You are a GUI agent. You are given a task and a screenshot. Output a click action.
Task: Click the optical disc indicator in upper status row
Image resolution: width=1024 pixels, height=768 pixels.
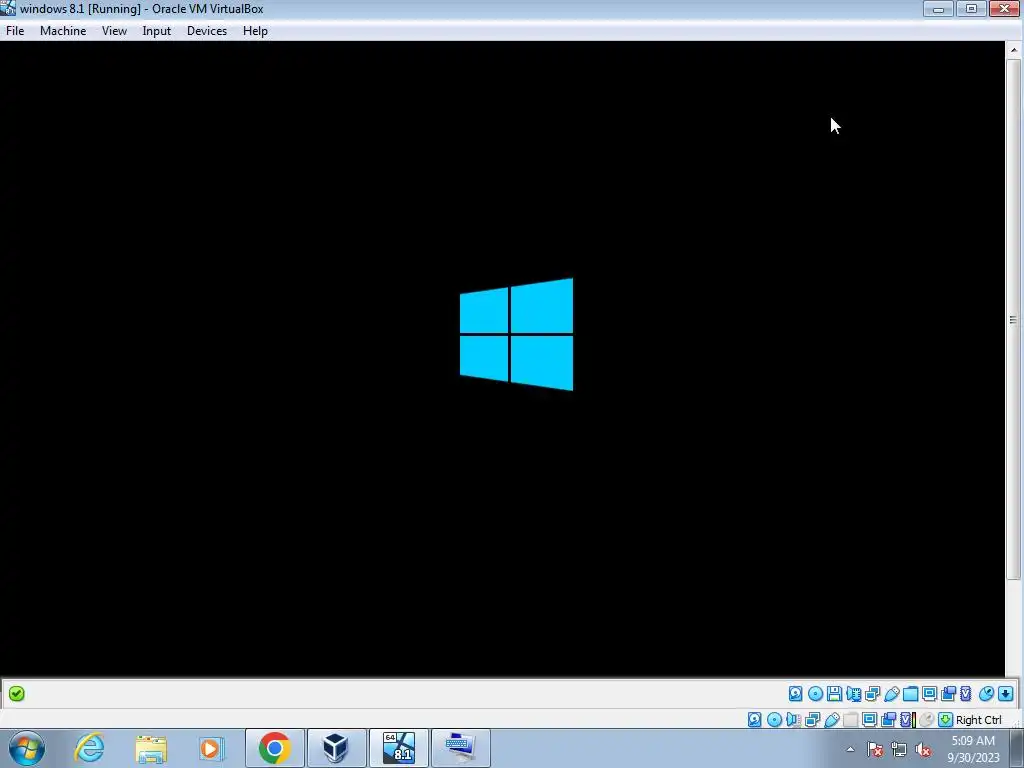coord(816,694)
